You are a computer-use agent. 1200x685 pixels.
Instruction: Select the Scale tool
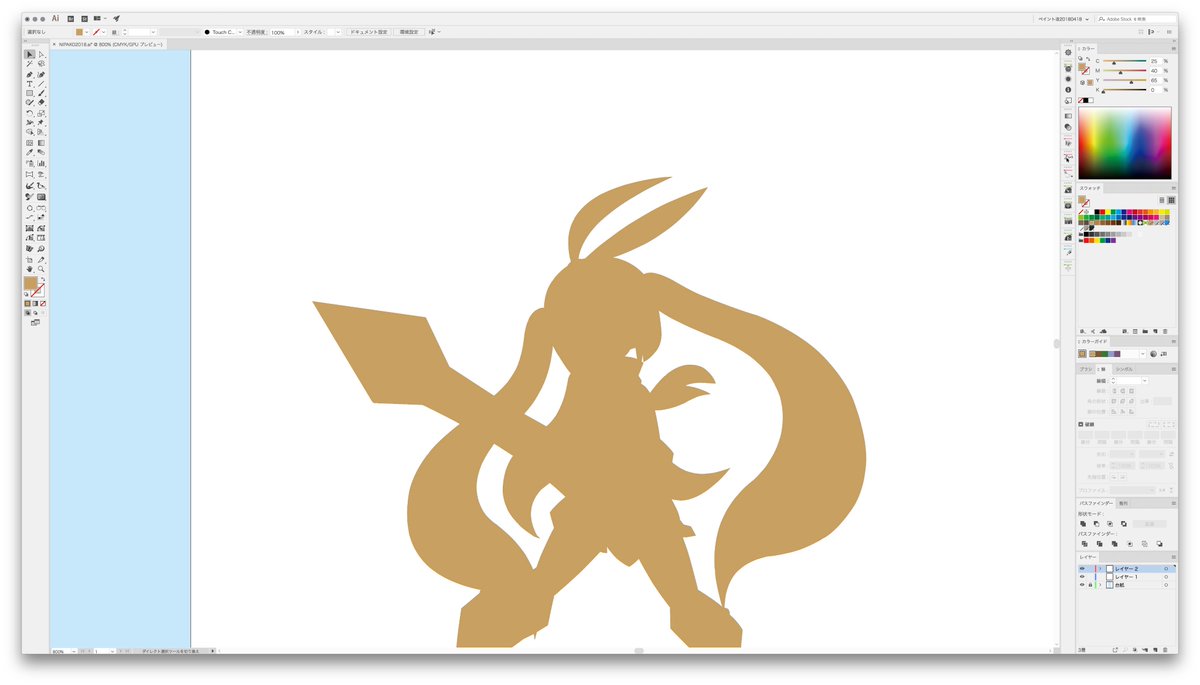[x=41, y=111]
